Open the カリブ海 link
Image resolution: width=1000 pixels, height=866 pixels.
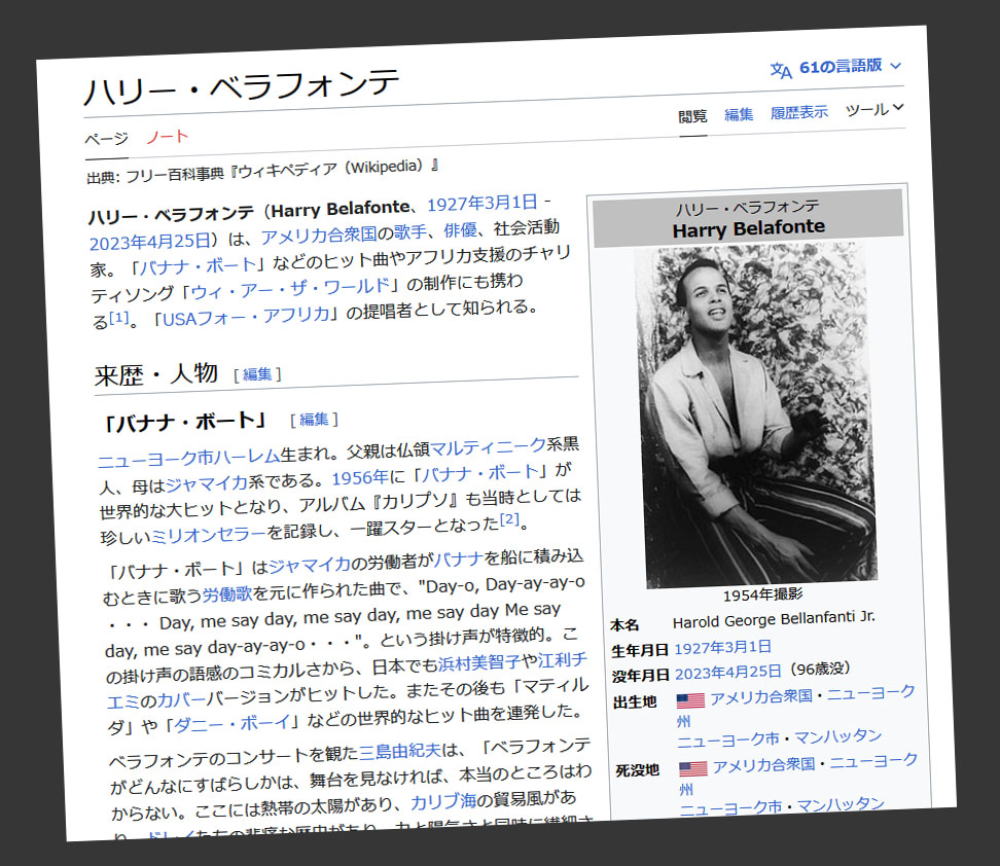coord(443,802)
